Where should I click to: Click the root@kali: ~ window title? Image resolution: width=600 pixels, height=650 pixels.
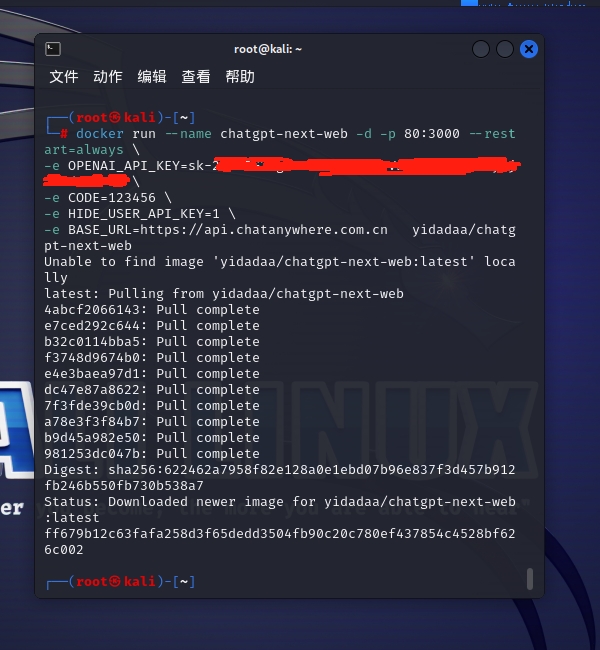point(268,49)
